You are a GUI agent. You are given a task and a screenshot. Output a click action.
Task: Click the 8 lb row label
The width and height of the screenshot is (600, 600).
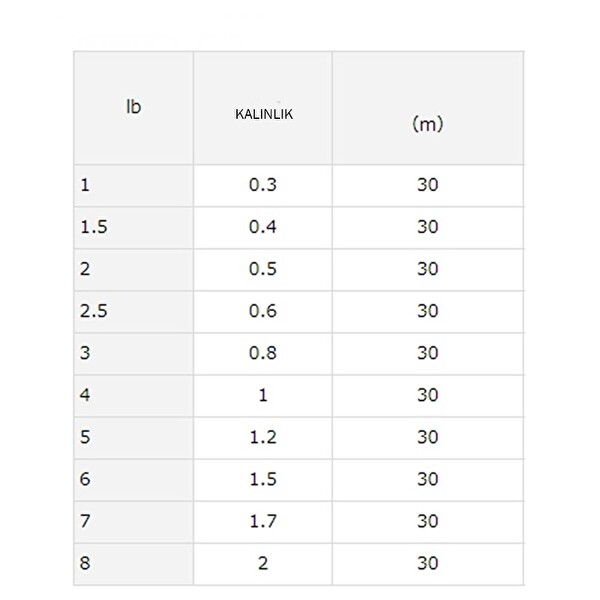click(x=86, y=563)
